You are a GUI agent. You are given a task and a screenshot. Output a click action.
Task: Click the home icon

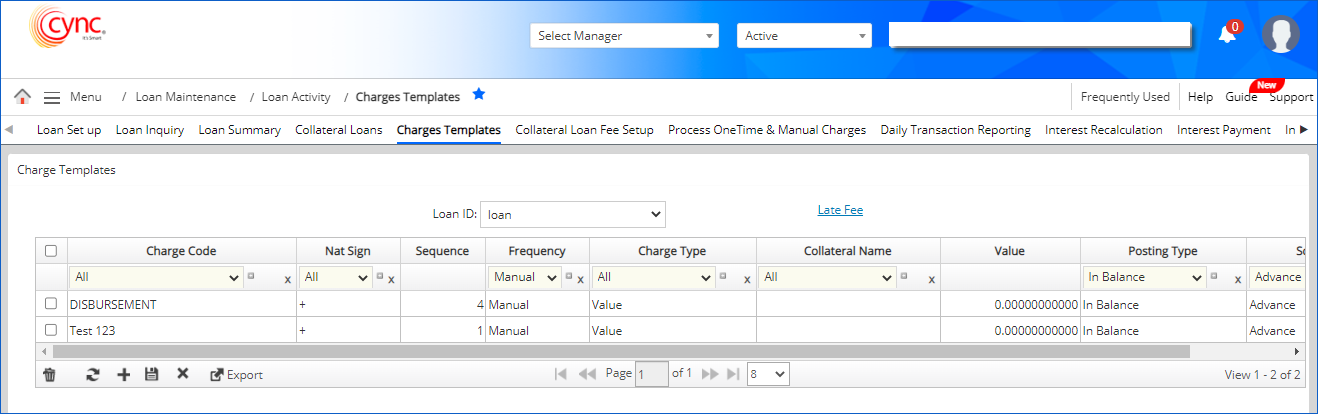point(22,97)
